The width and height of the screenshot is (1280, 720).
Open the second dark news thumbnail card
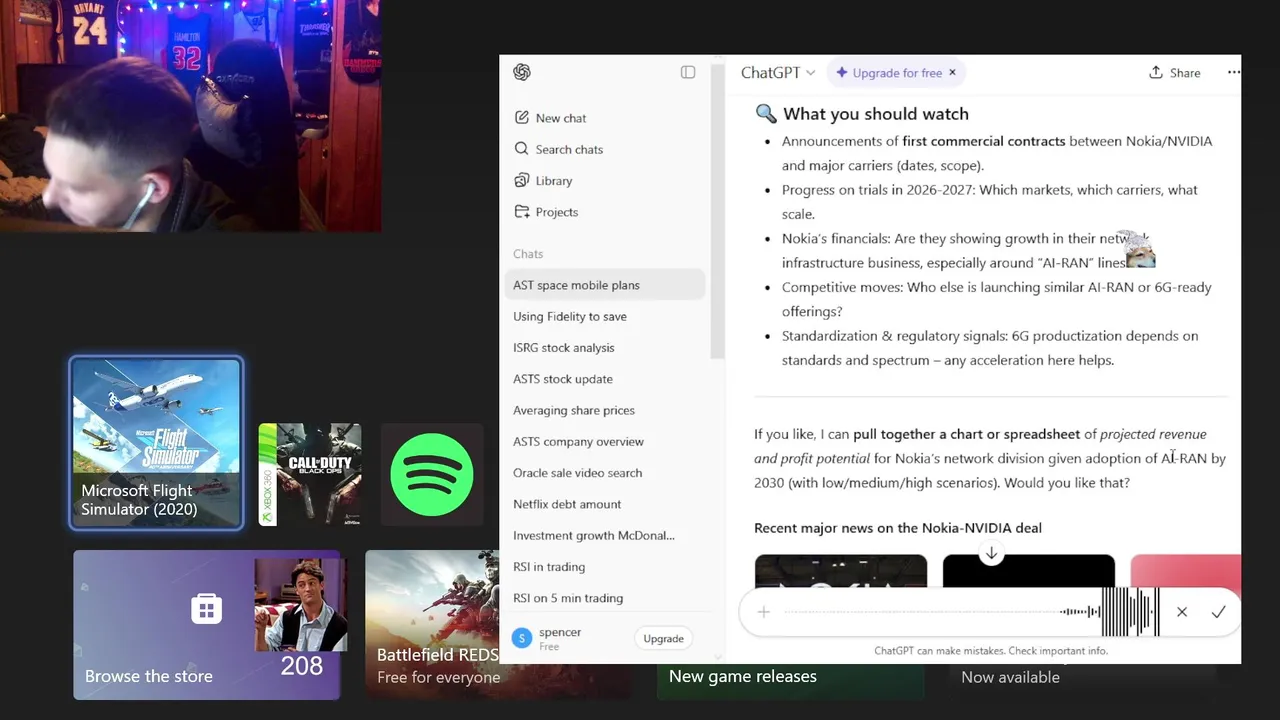[1029, 571]
